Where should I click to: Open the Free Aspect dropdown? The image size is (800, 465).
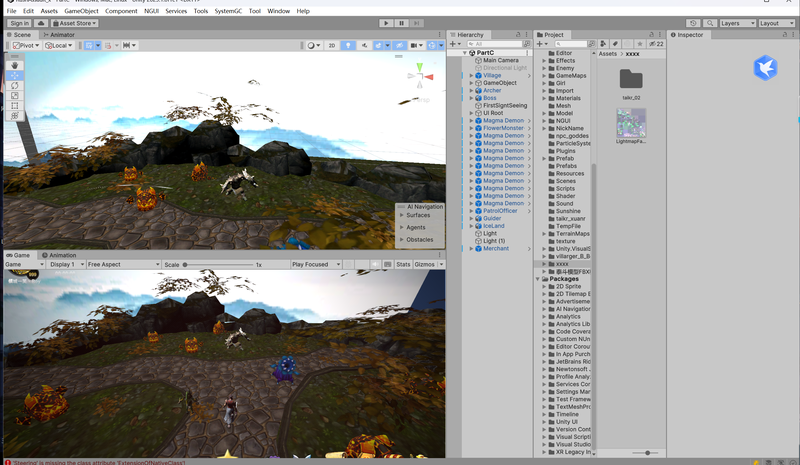click(x=123, y=264)
